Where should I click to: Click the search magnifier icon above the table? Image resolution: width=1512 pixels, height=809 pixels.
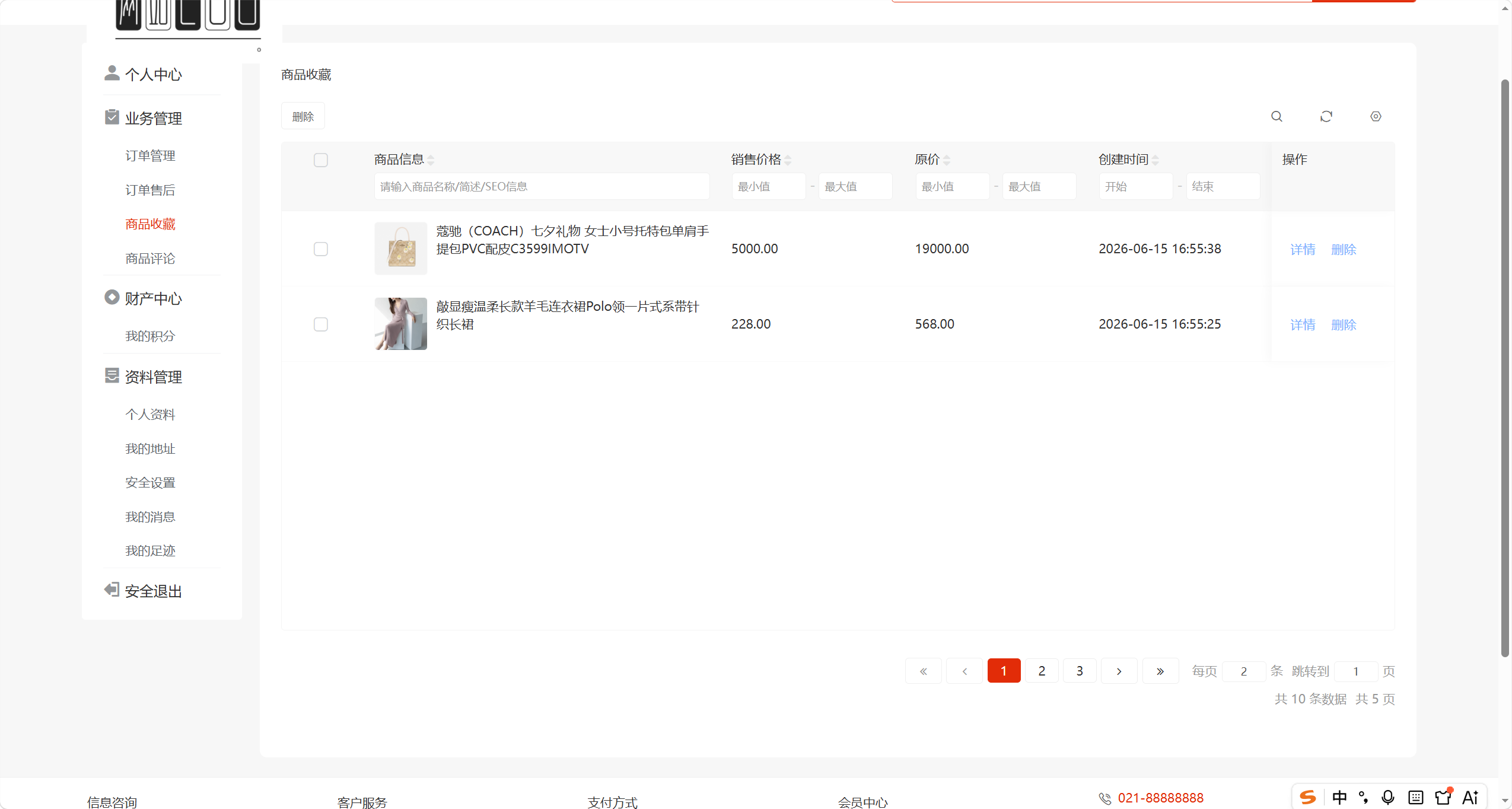pos(1277,116)
